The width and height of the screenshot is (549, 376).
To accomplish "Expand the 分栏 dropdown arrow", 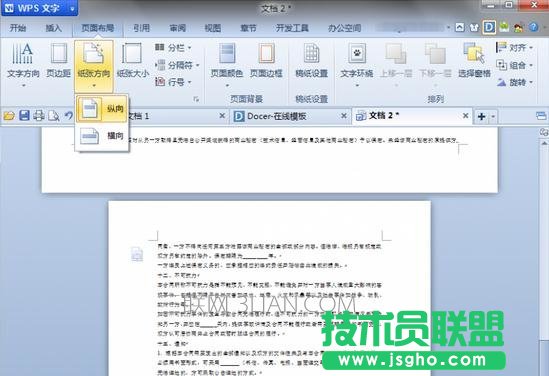I will pos(190,48).
